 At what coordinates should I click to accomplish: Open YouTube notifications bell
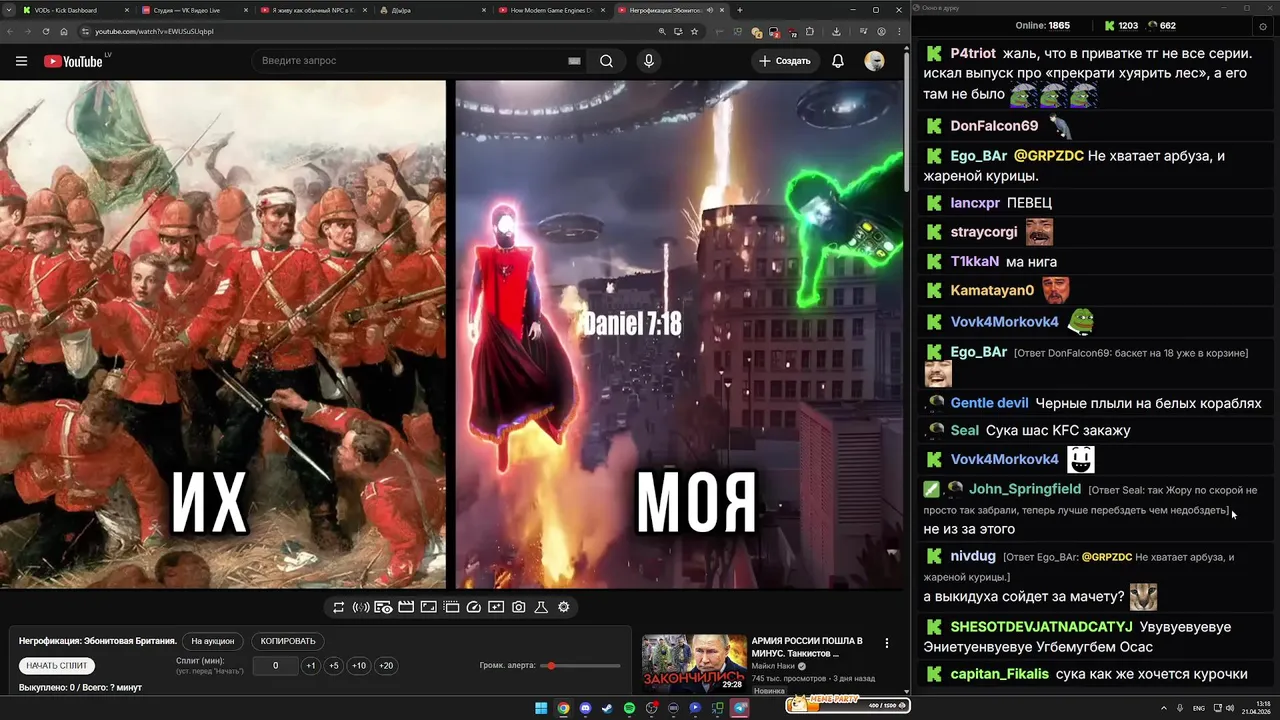838,61
